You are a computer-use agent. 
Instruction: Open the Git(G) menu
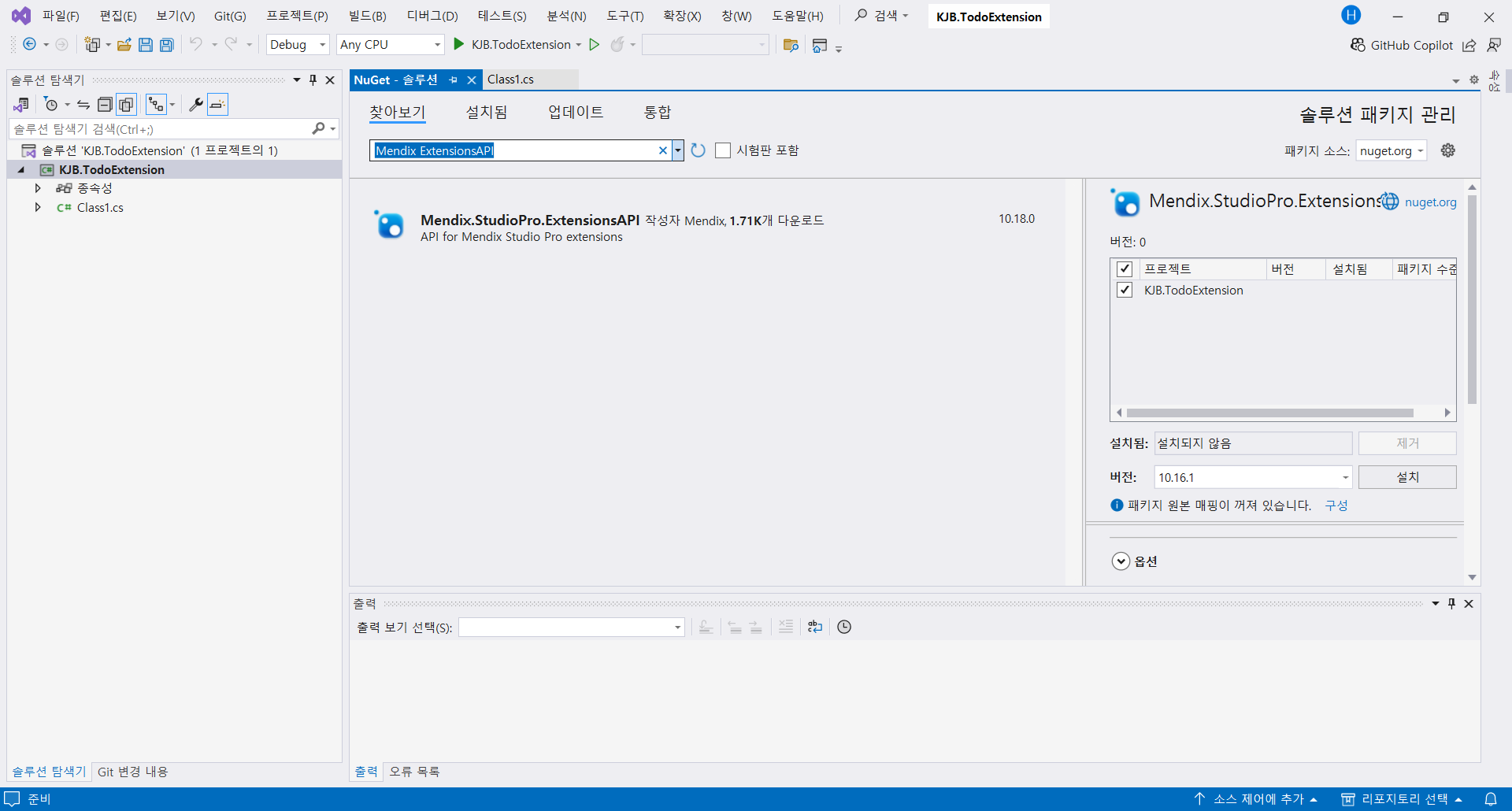pyautogui.click(x=230, y=16)
